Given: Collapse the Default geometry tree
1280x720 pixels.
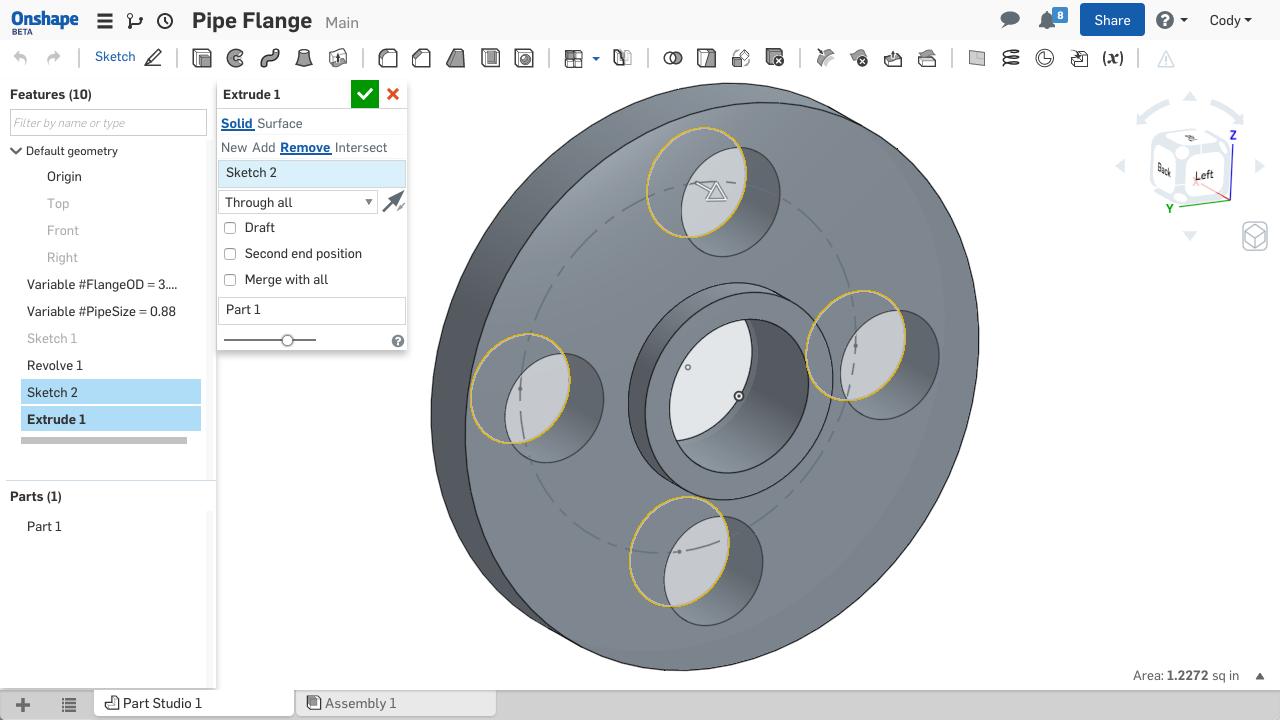Looking at the screenshot, I should tap(16, 151).
